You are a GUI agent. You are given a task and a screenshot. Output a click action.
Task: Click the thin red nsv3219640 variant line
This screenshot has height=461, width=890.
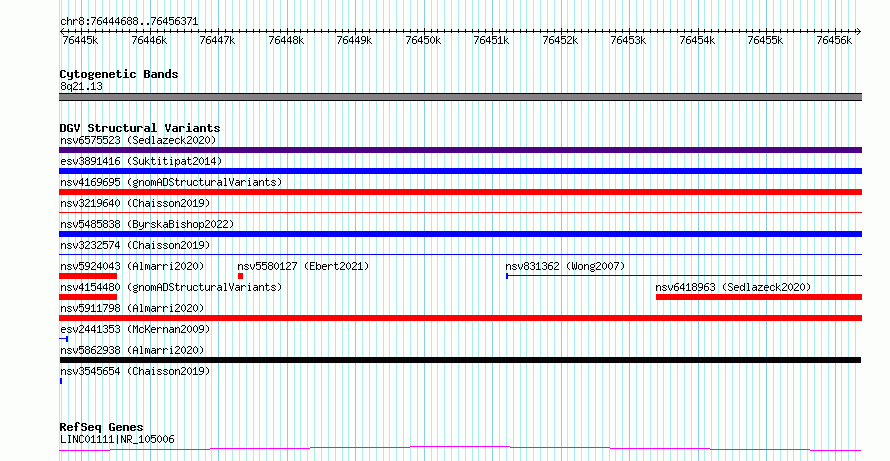click(x=460, y=212)
